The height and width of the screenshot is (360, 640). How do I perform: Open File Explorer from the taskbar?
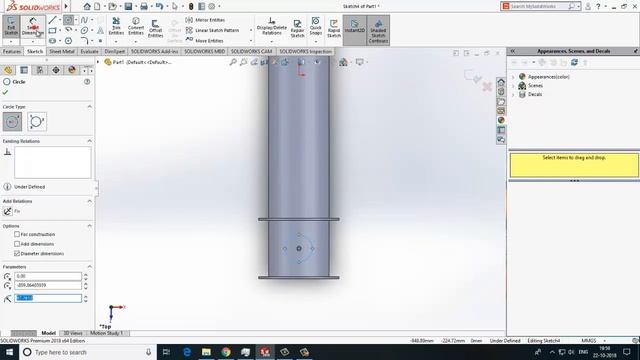pos(207,352)
